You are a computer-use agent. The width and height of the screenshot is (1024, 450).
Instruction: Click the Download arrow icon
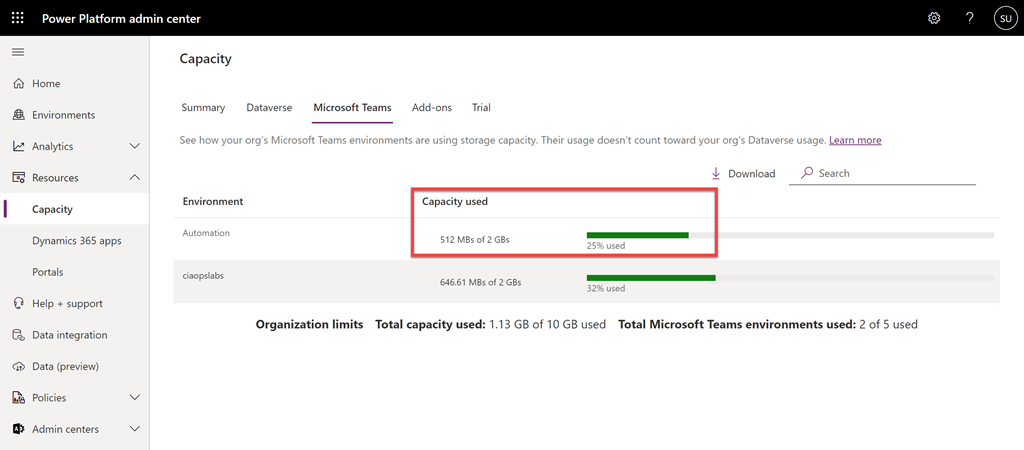[x=716, y=173]
